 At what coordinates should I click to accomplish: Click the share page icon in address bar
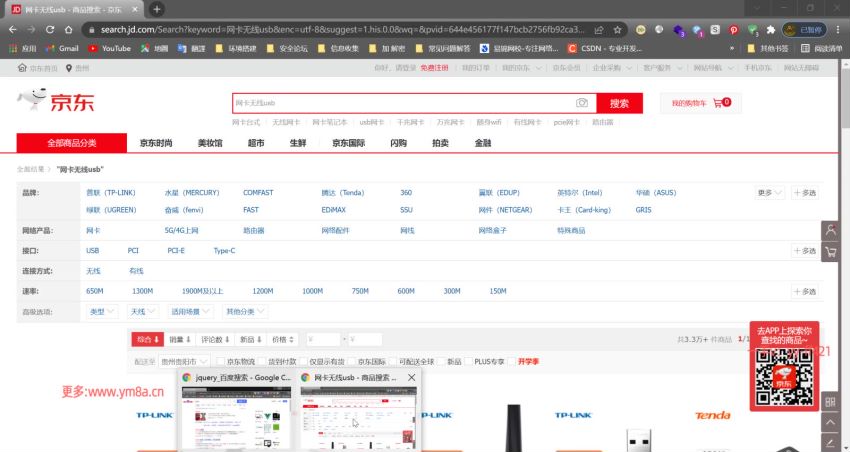tap(598, 30)
